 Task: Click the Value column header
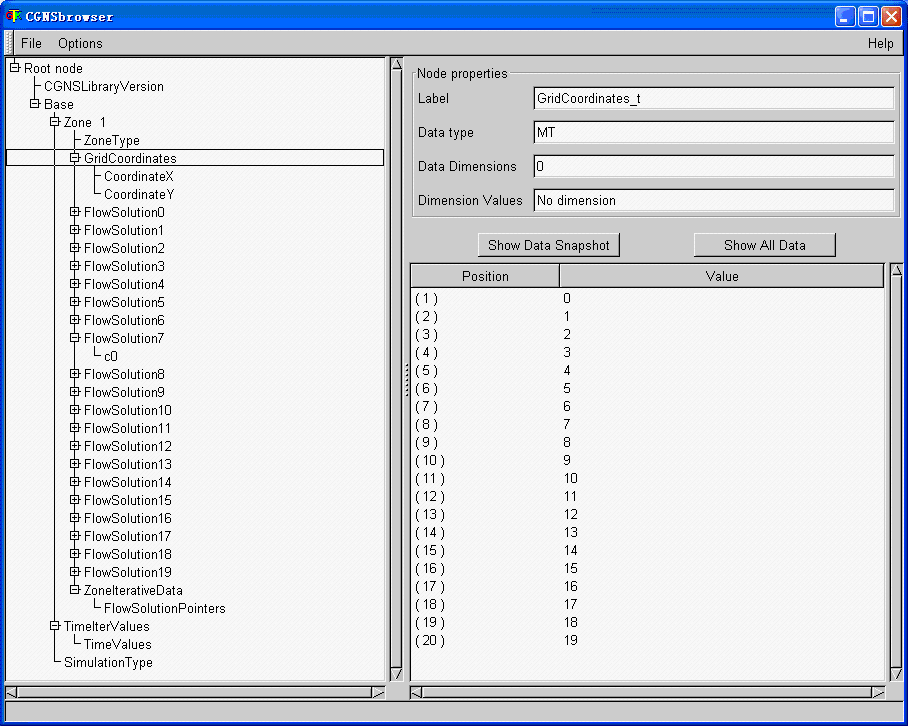[x=721, y=276]
